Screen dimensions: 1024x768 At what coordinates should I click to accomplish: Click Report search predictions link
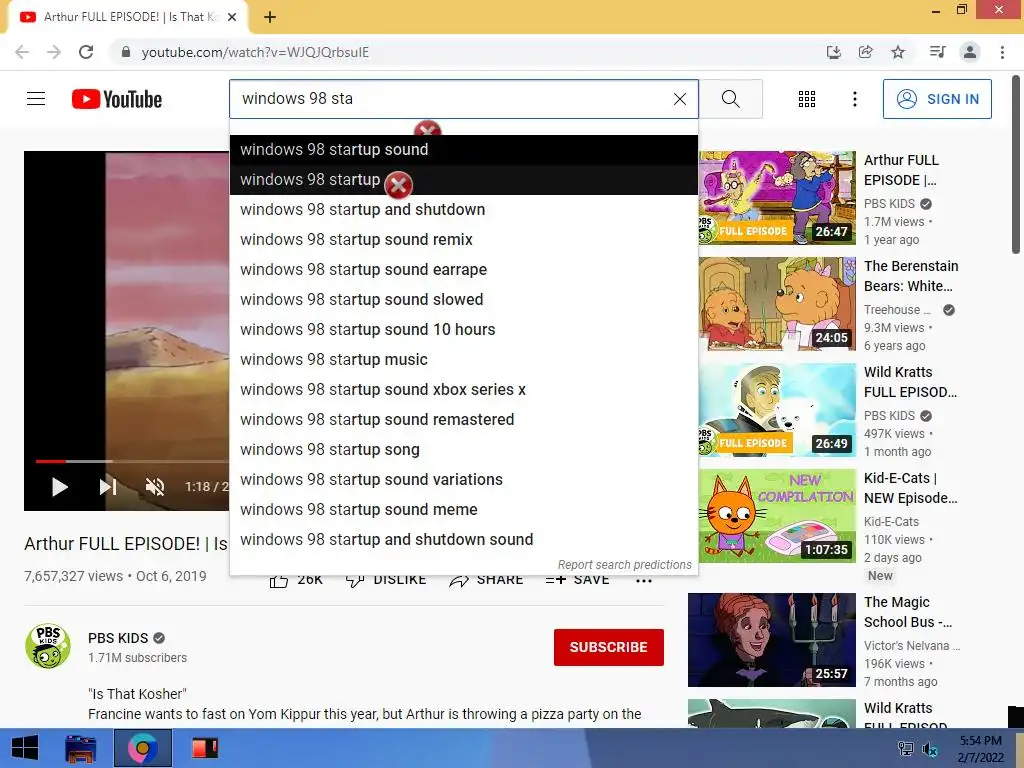(x=624, y=565)
